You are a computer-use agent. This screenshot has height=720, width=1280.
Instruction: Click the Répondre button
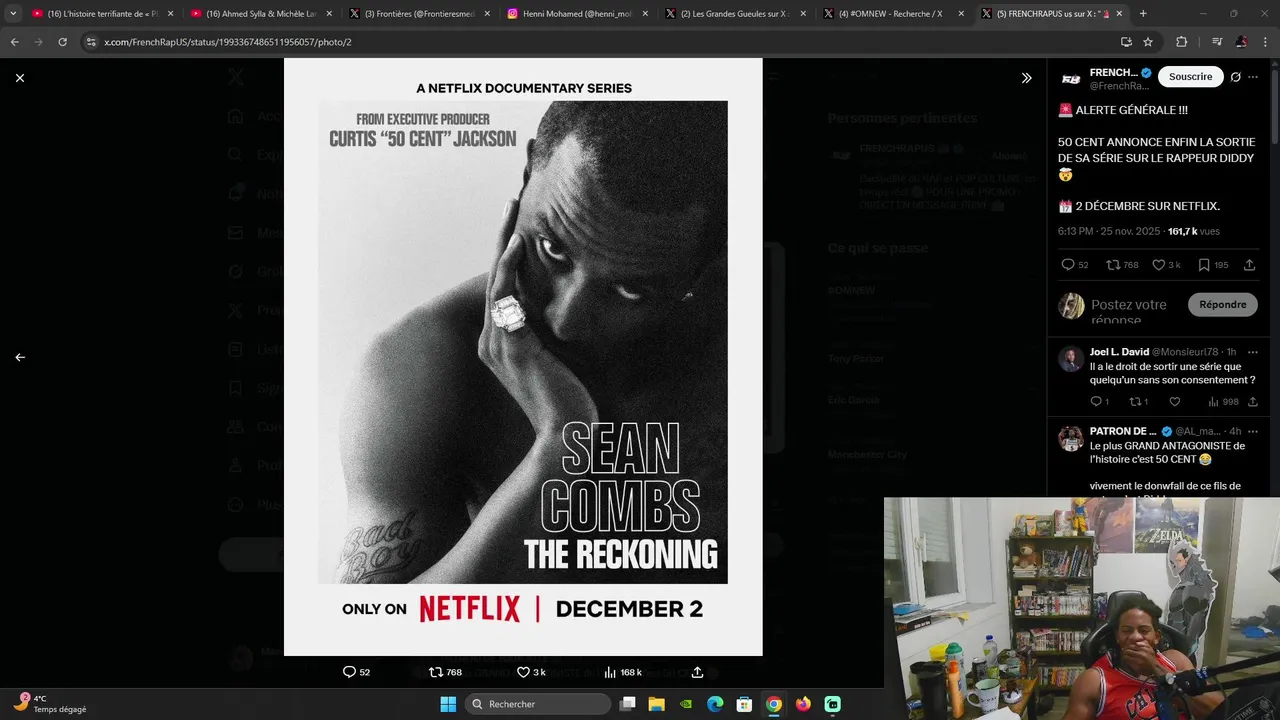click(x=1223, y=304)
